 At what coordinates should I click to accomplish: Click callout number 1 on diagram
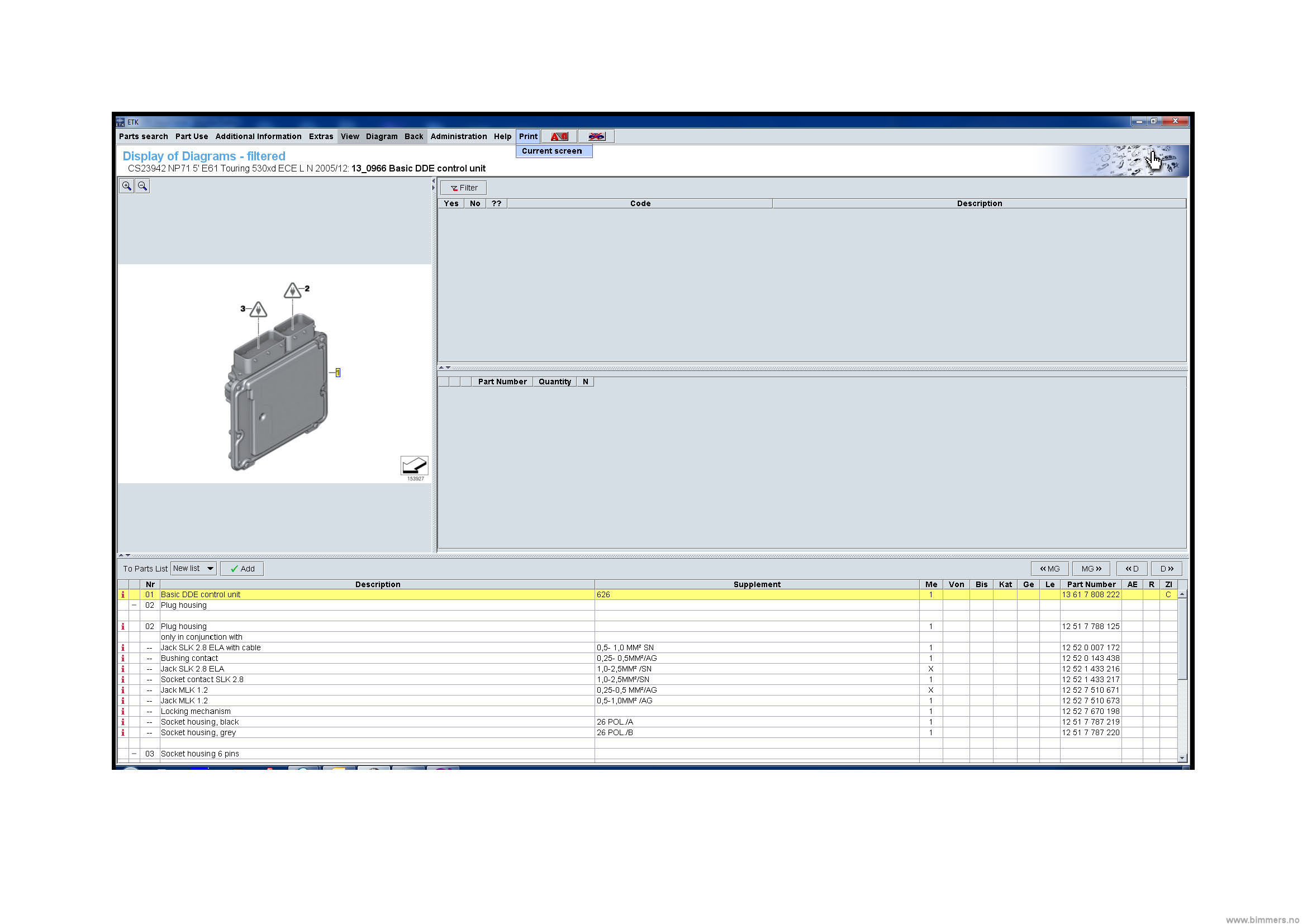point(338,373)
